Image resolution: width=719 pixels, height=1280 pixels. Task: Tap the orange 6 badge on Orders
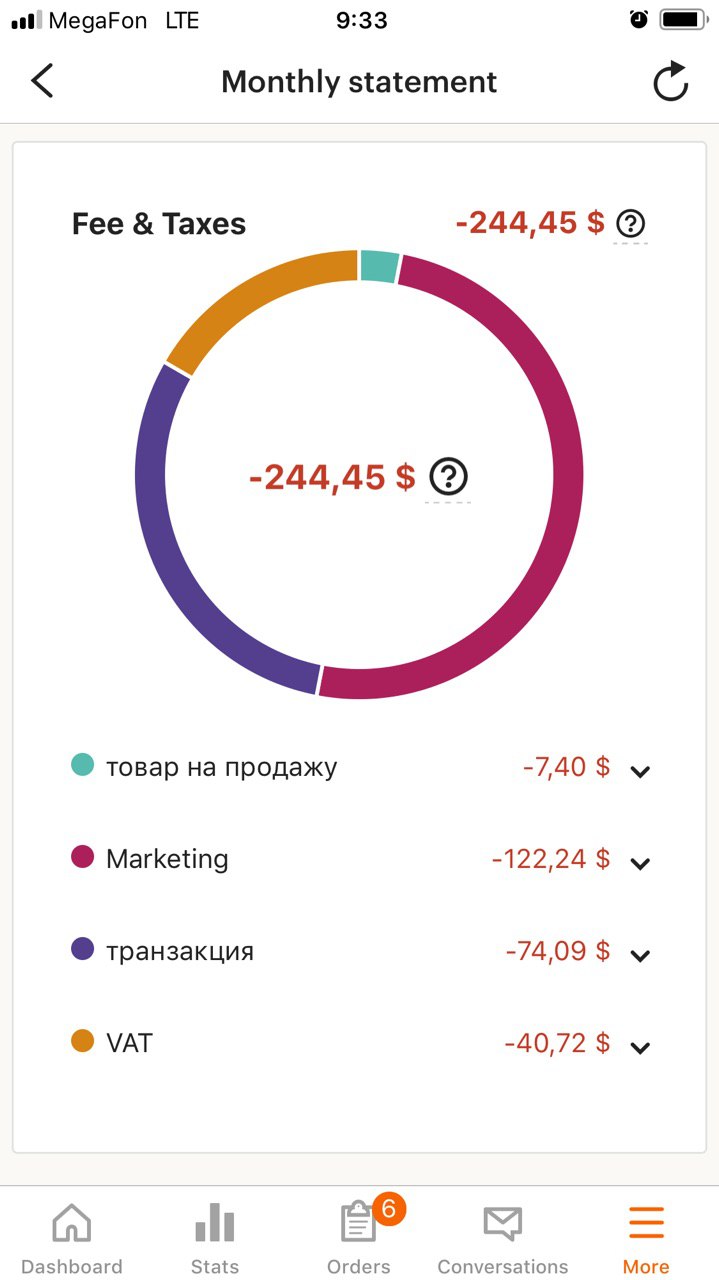pyautogui.click(x=389, y=1209)
